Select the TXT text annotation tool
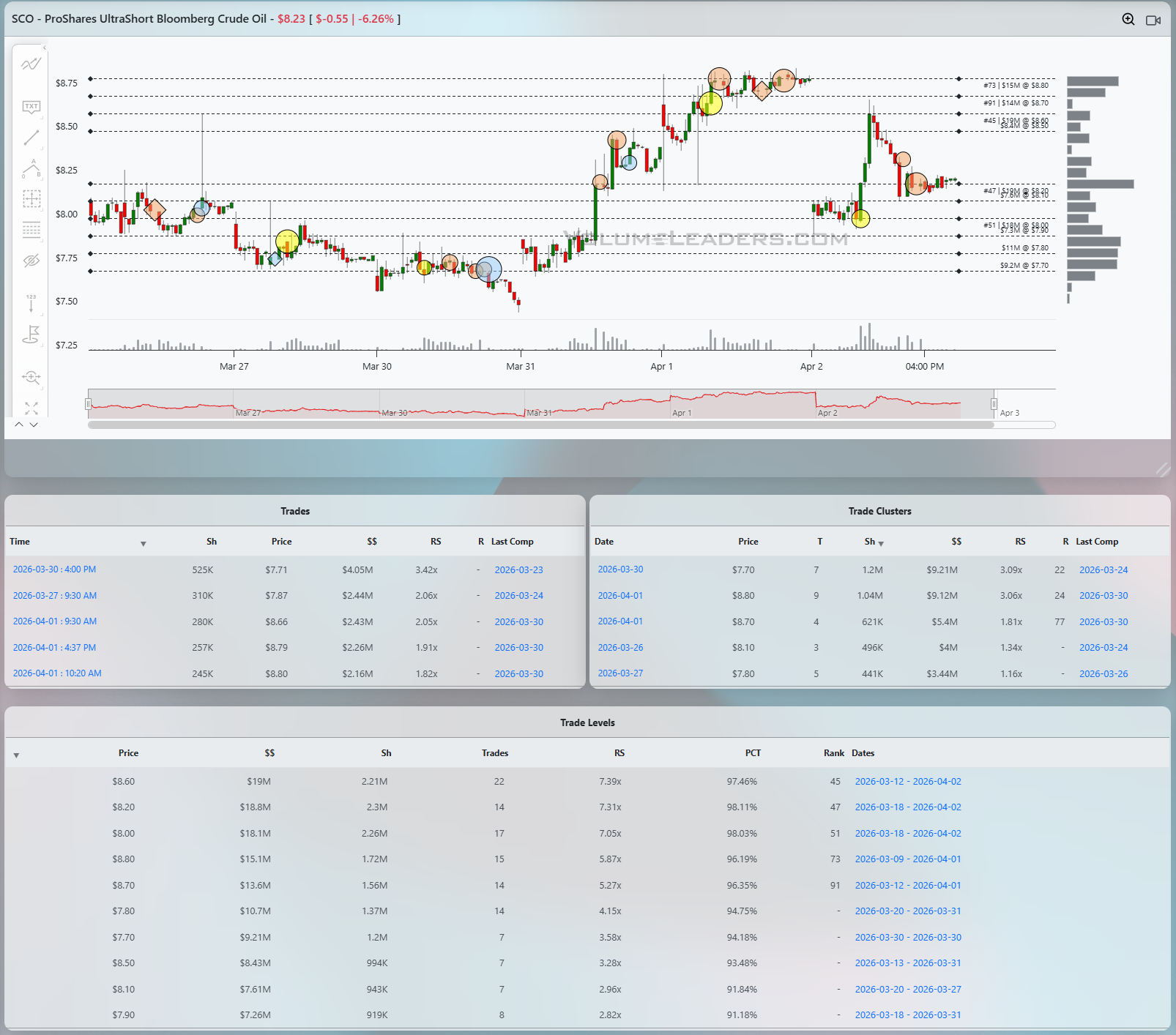This screenshot has height=1035, width=1176. (x=31, y=107)
